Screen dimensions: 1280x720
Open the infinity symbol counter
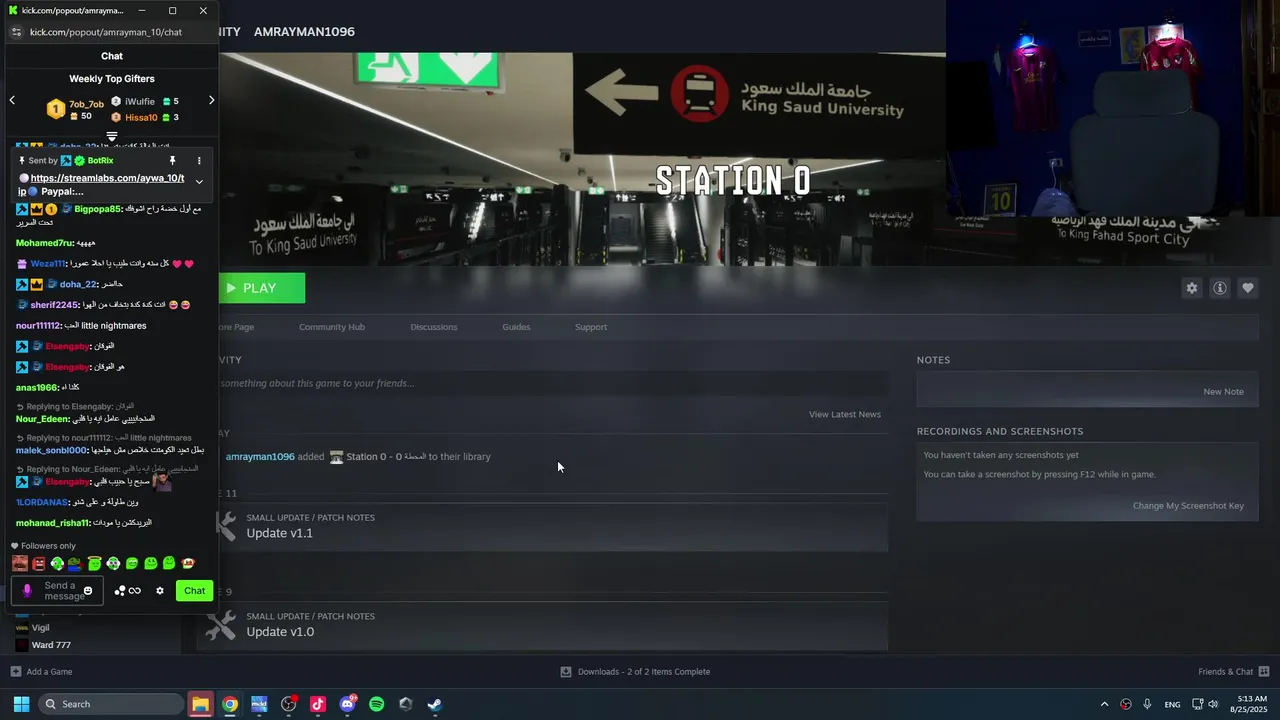[x=134, y=591]
